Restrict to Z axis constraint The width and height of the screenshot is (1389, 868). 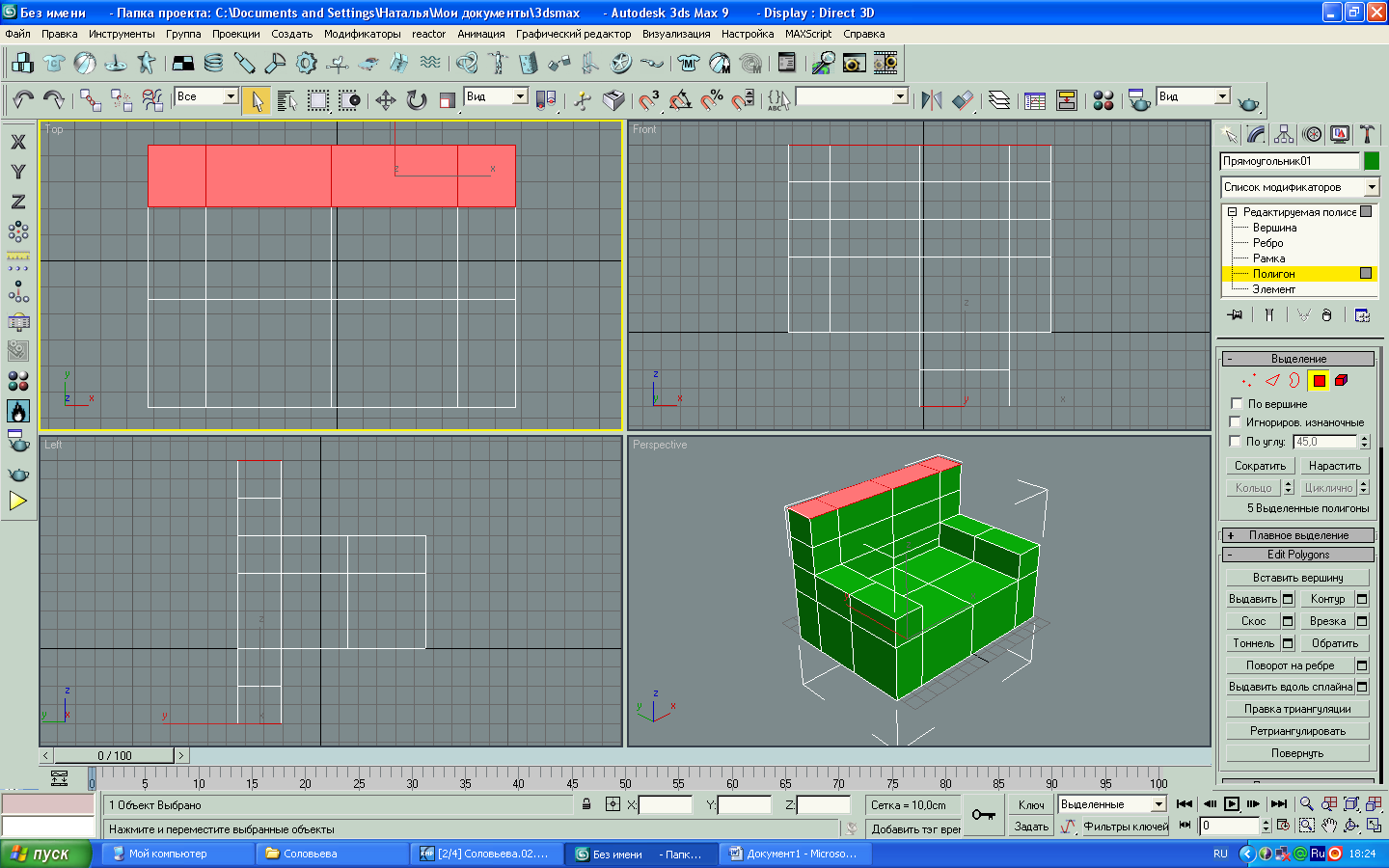tap(18, 202)
